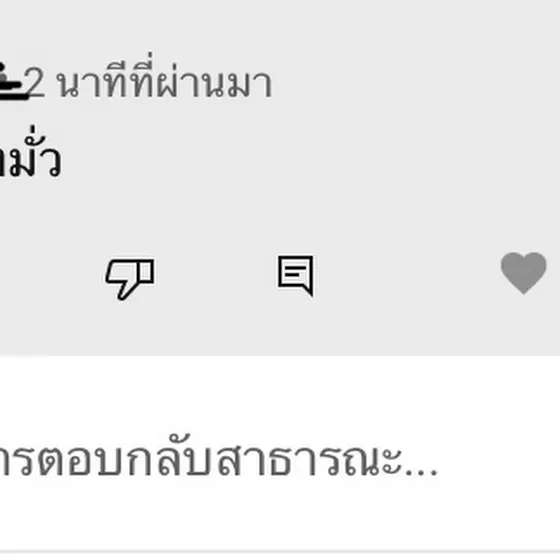Toggle dislike on the มั่ว comment
Screen dimensions: 560x560
(130, 279)
